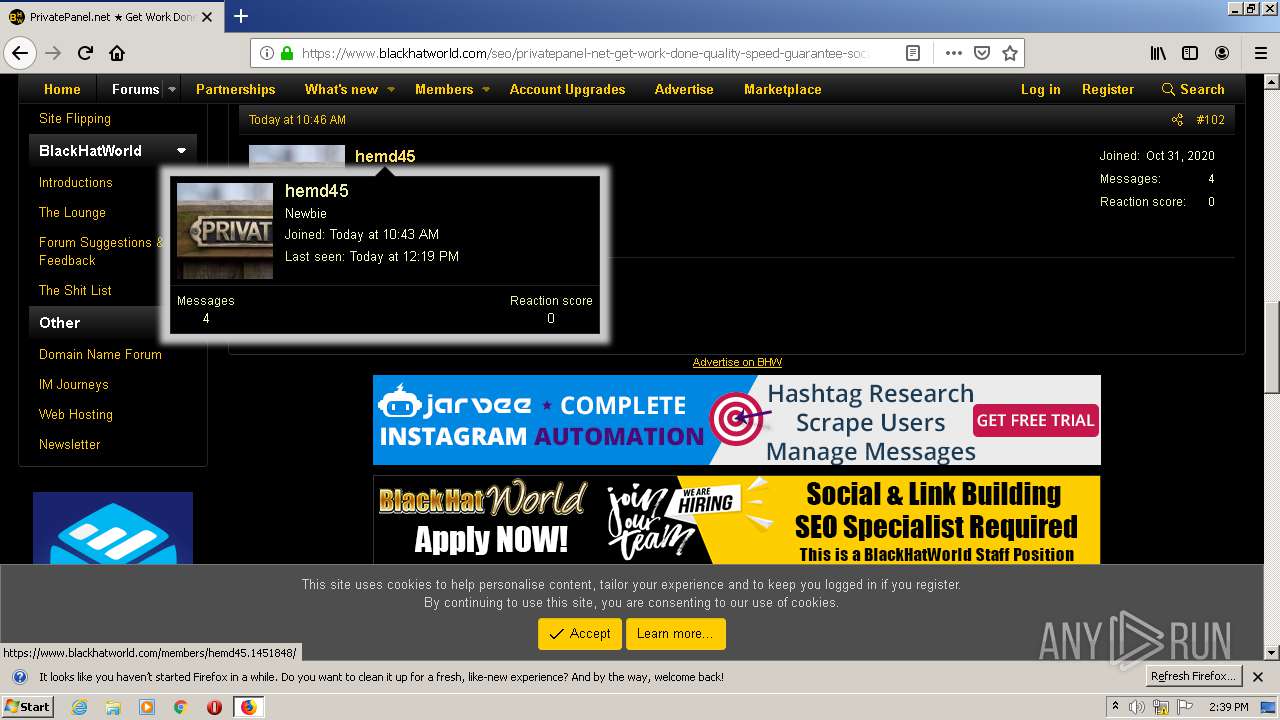
Task: Click the Jarvee GET FREE TRIAL banner button
Action: pyautogui.click(x=1035, y=420)
